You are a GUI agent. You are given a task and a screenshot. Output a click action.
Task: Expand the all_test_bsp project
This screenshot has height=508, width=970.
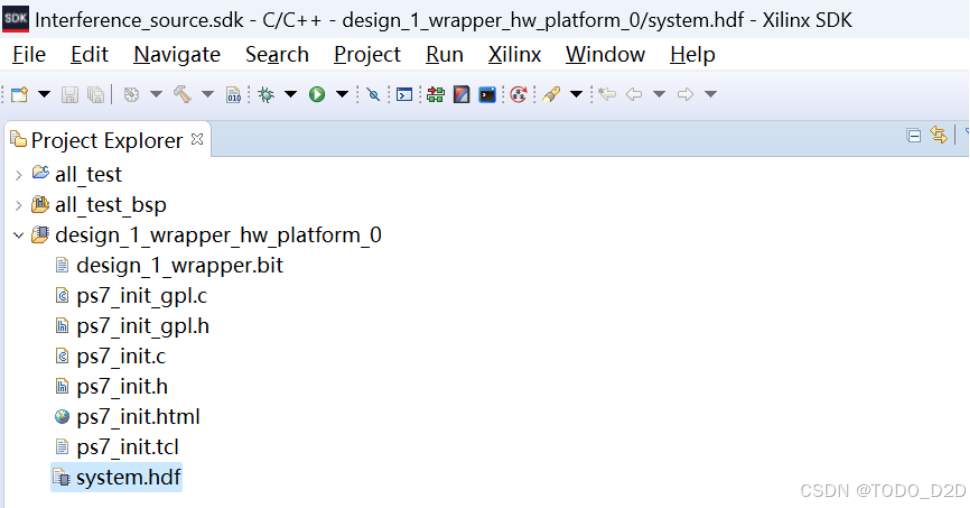(19, 205)
